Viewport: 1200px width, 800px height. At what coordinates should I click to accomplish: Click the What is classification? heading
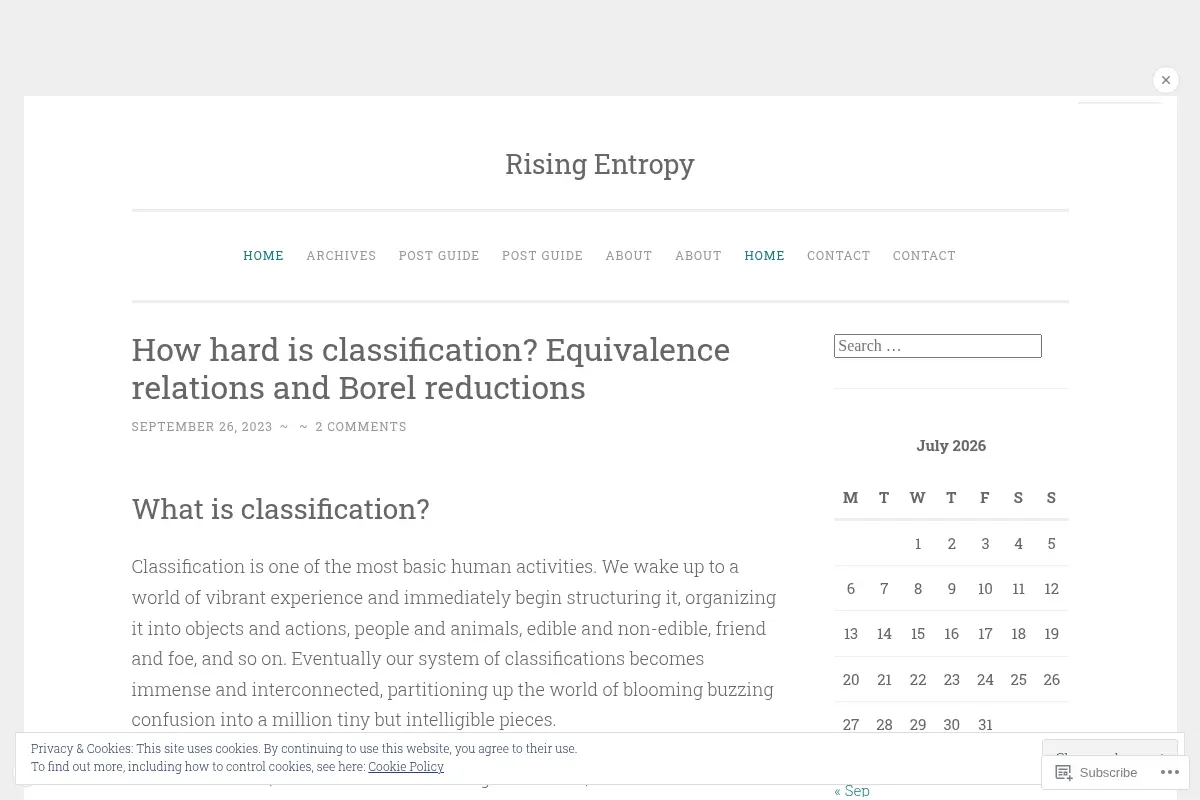[x=280, y=508]
